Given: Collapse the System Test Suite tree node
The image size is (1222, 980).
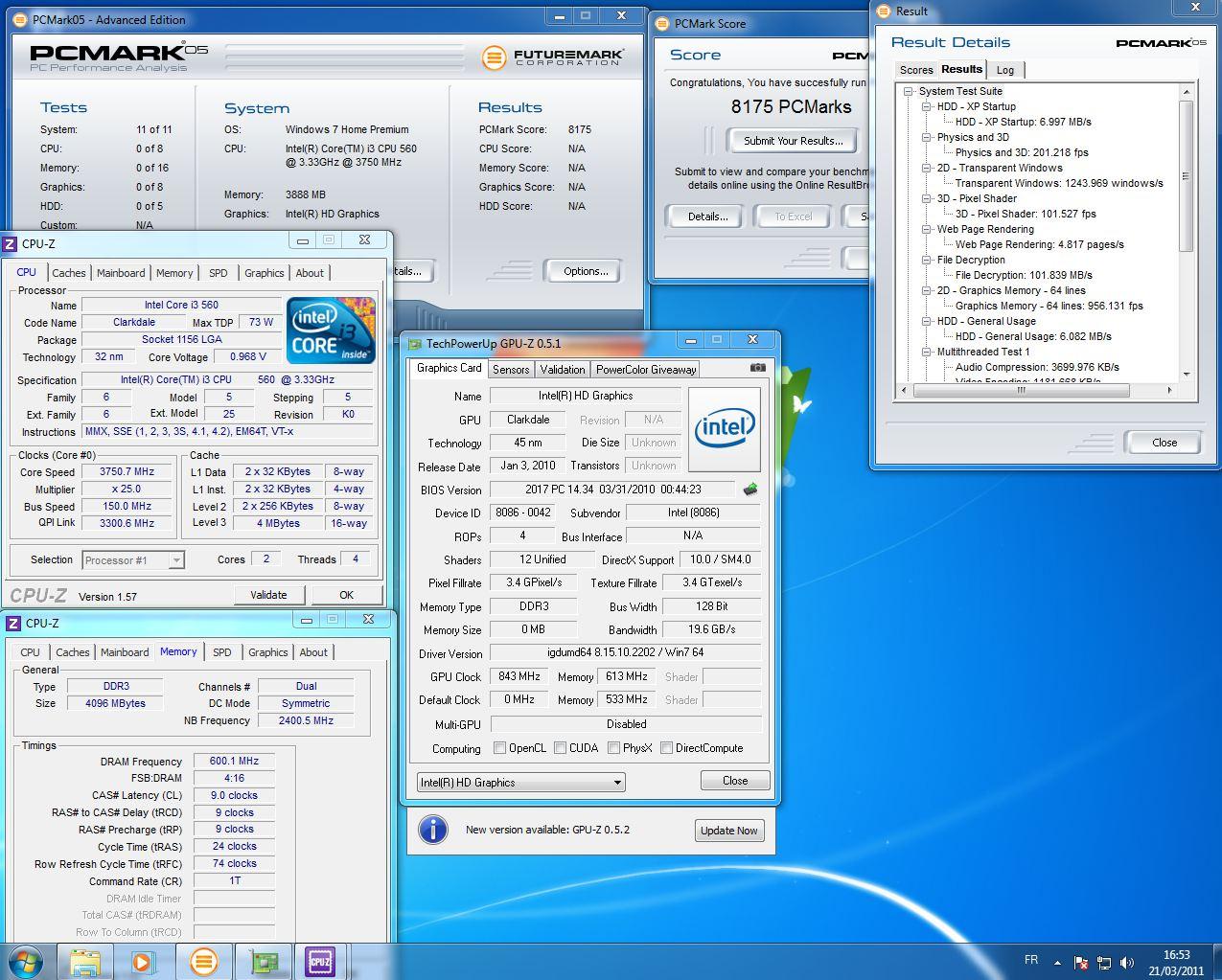Looking at the screenshot, I should [908, 92].
